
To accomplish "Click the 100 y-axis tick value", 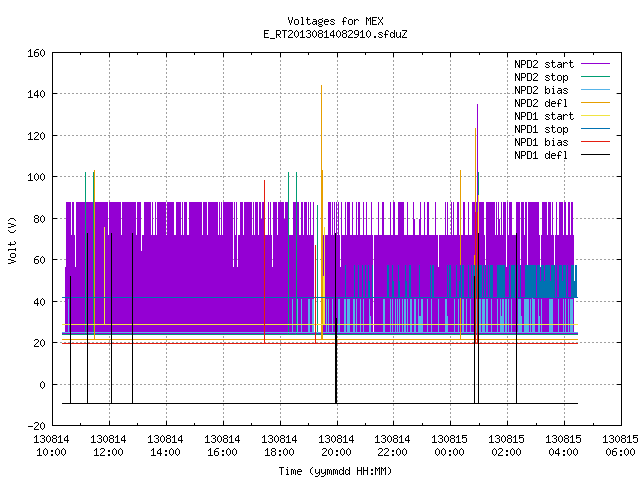I will (x=36, y=177).
